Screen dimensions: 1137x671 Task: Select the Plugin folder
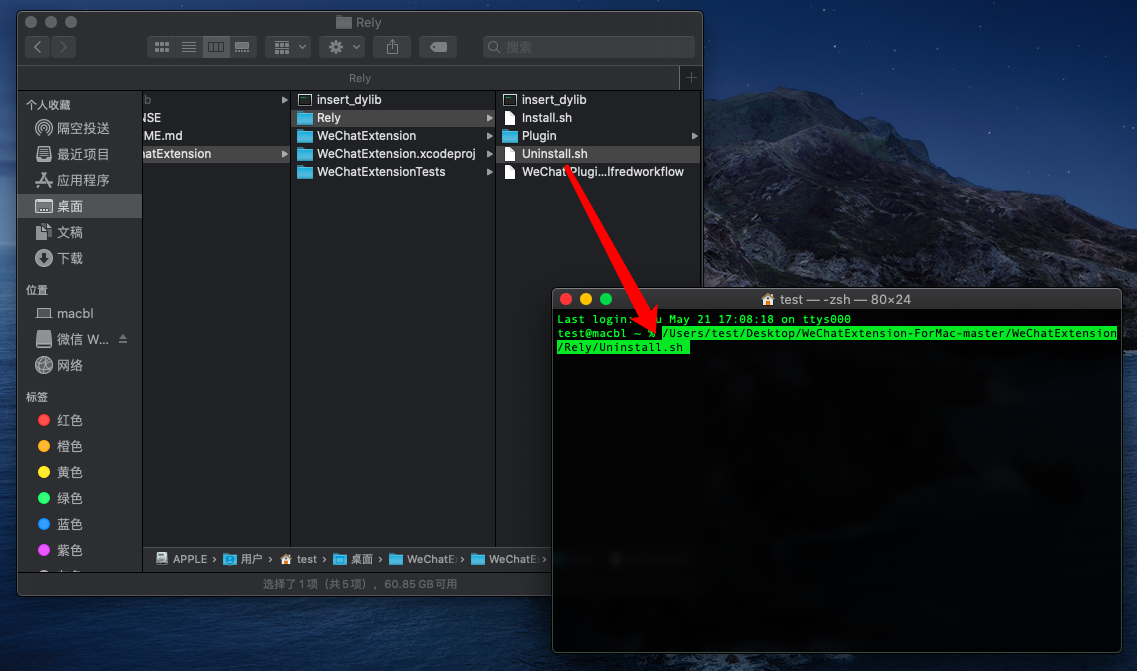tap(598, 136)
